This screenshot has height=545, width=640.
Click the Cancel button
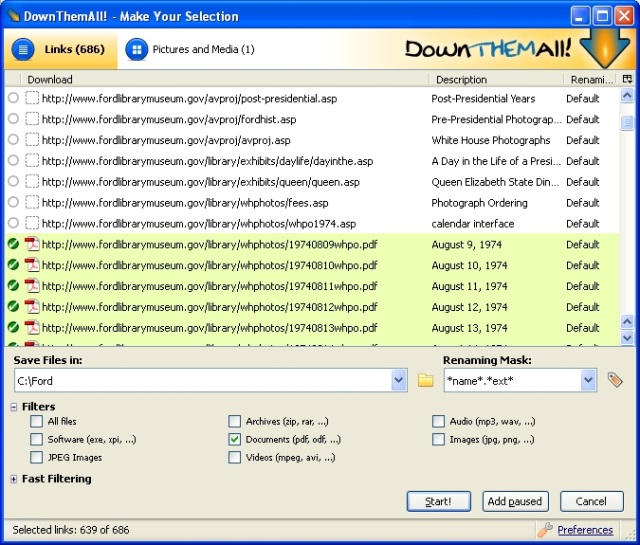pyautogui.click(x=591, y=501)
